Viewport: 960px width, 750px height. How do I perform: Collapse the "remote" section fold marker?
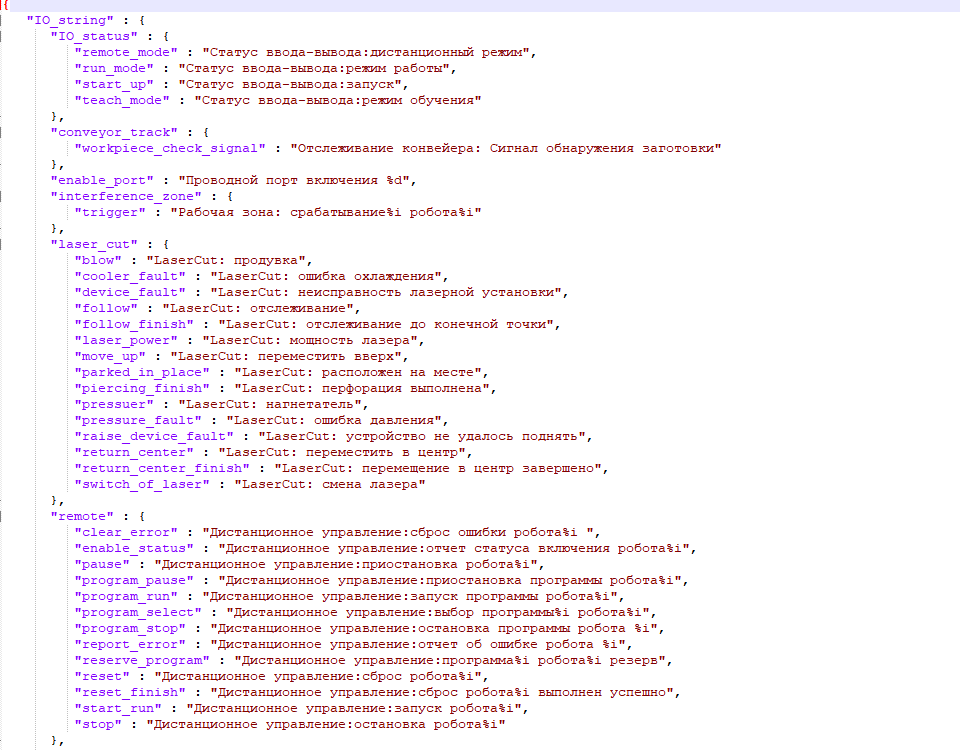pos(3,516)
